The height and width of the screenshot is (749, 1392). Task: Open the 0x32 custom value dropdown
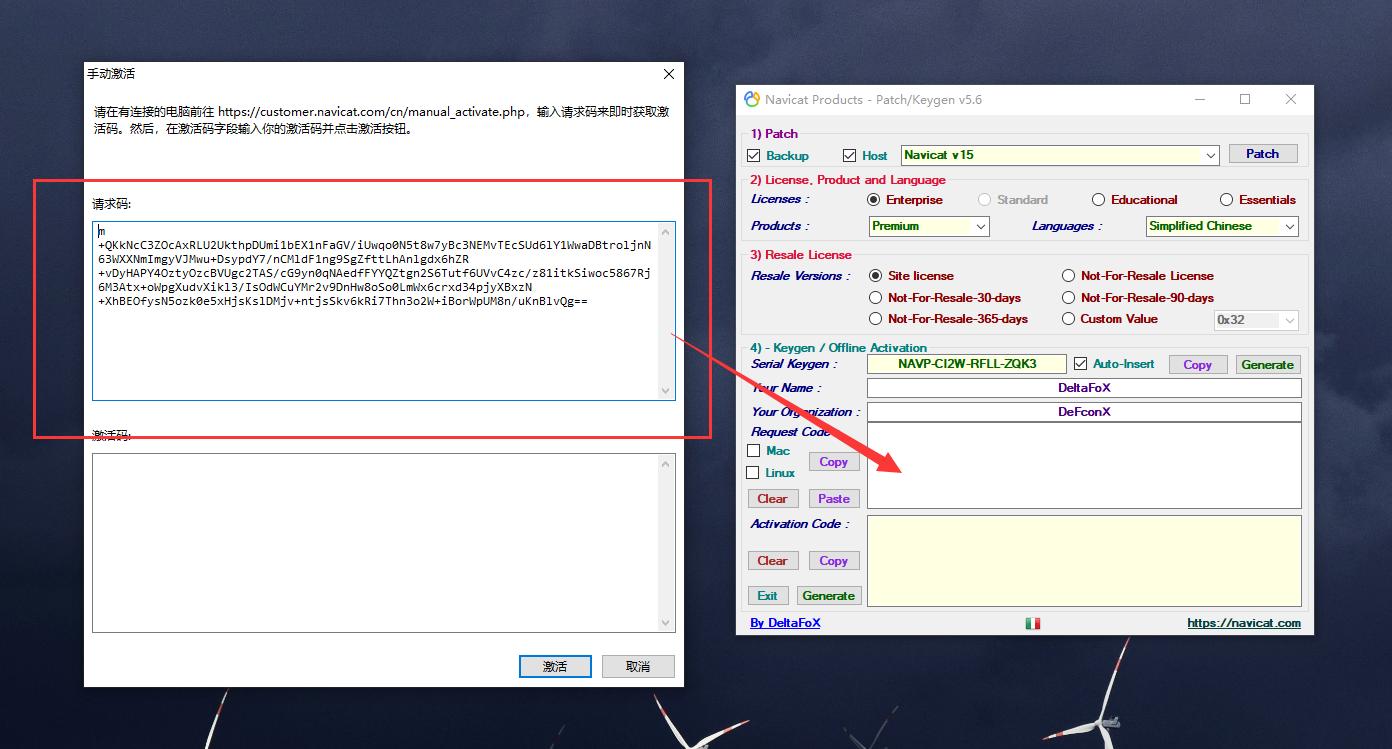point(1289,320)
